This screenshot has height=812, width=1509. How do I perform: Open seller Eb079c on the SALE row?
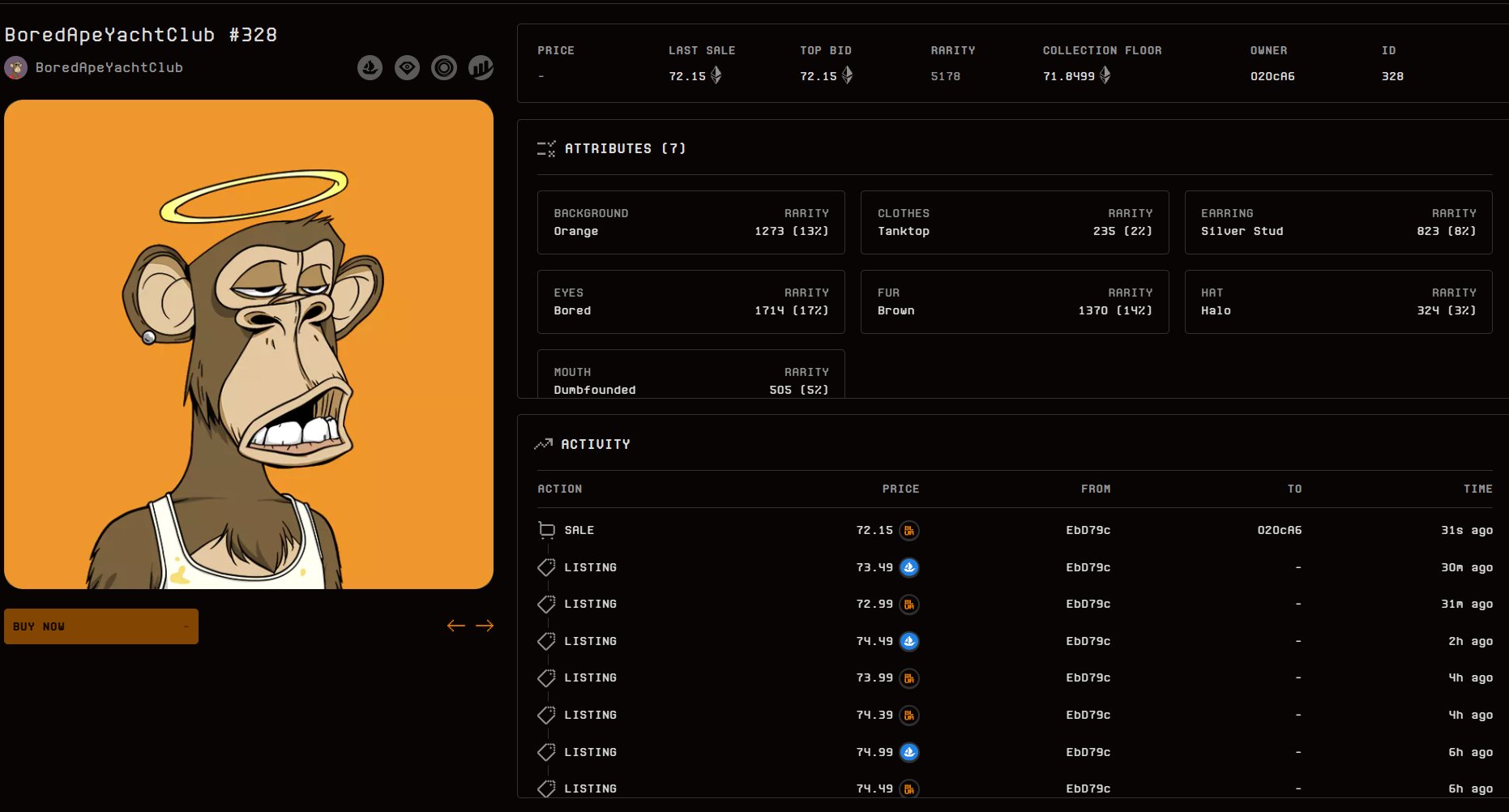[1088, 531]
